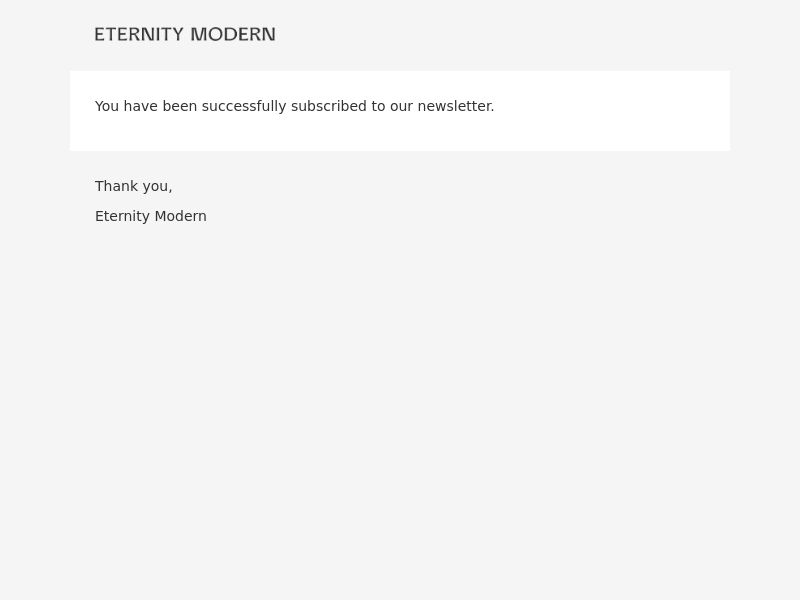800x600 pixels.
Task: Click the blank gray area below the signature
Action: pos(400,408)
